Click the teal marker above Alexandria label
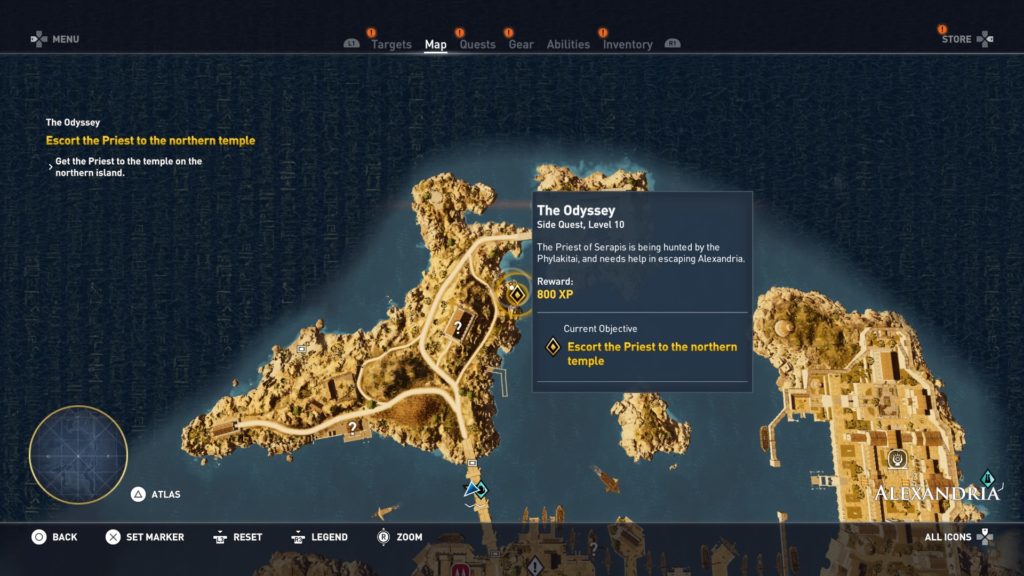The height and width of the screenshot is (576, 1024). coord(987,479)
